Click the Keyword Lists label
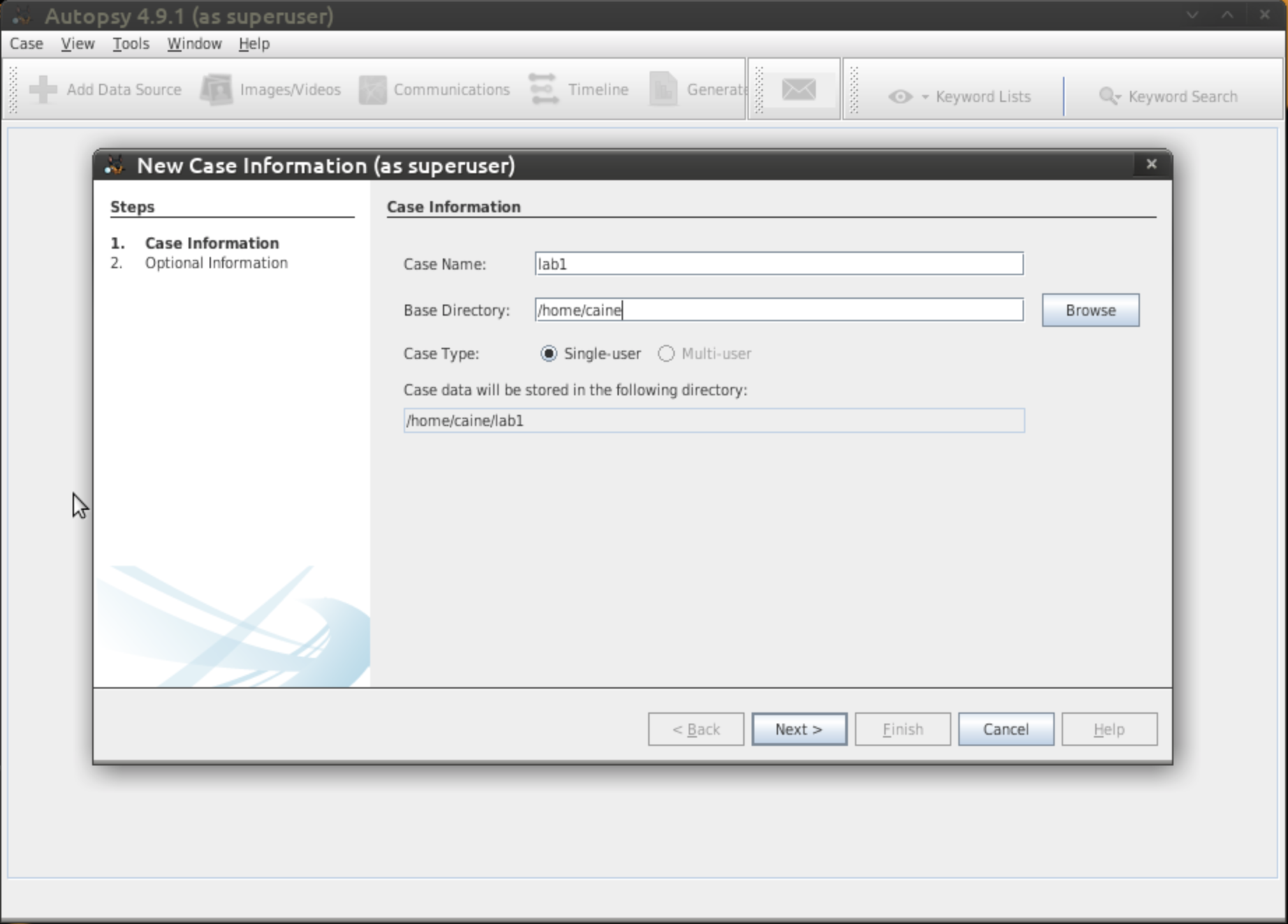Viewport: 1288px width, 924px height. (x=983, y=96)
